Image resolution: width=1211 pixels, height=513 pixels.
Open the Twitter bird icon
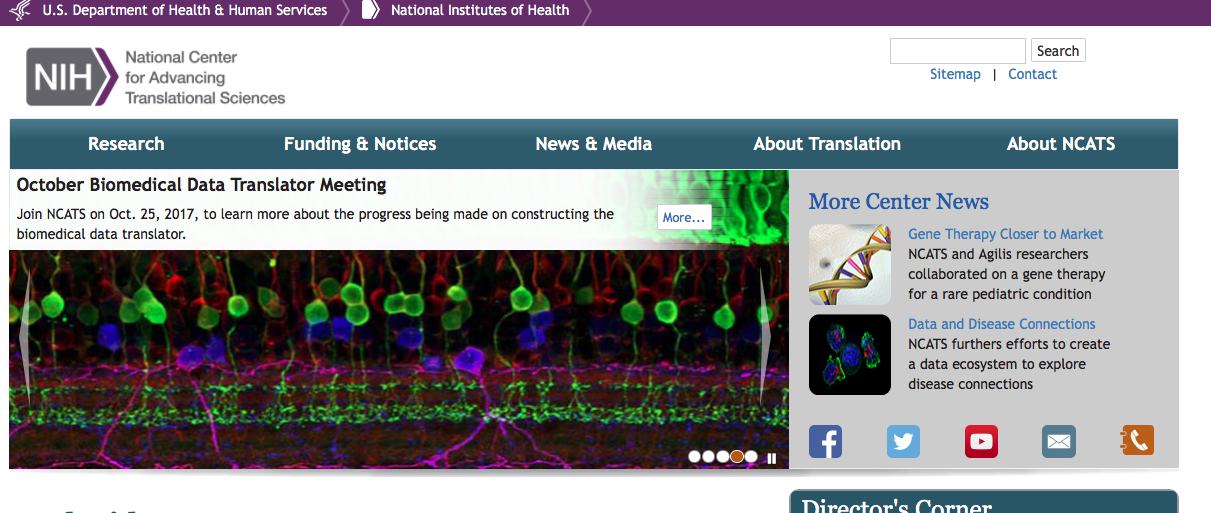pos(903,441)
